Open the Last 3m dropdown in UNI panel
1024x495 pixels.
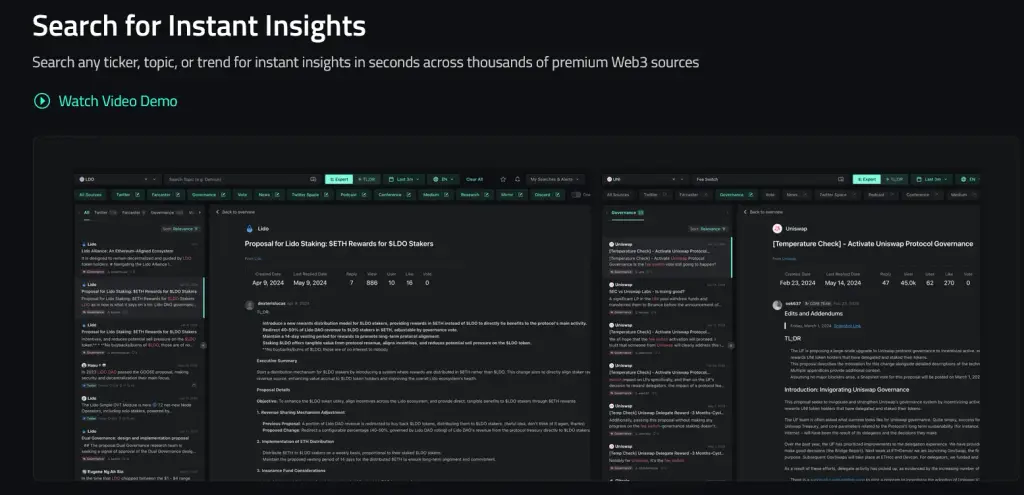931,179
